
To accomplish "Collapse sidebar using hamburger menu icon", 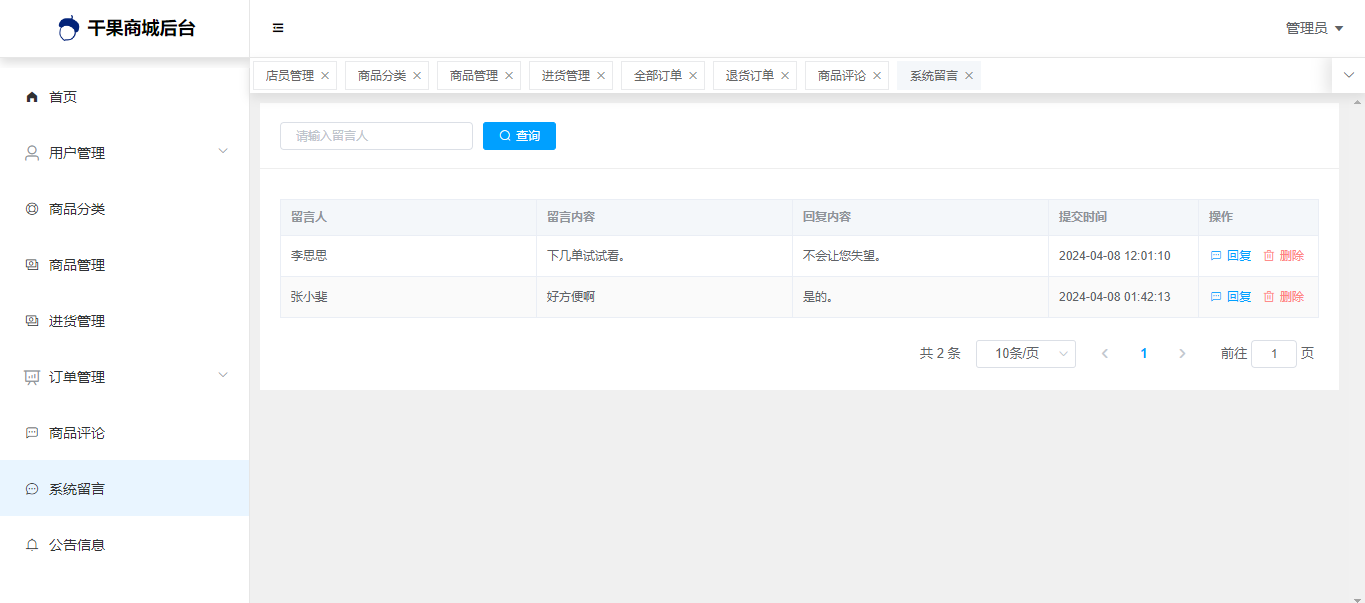I will pyautogui.click(x=278, y=28).
